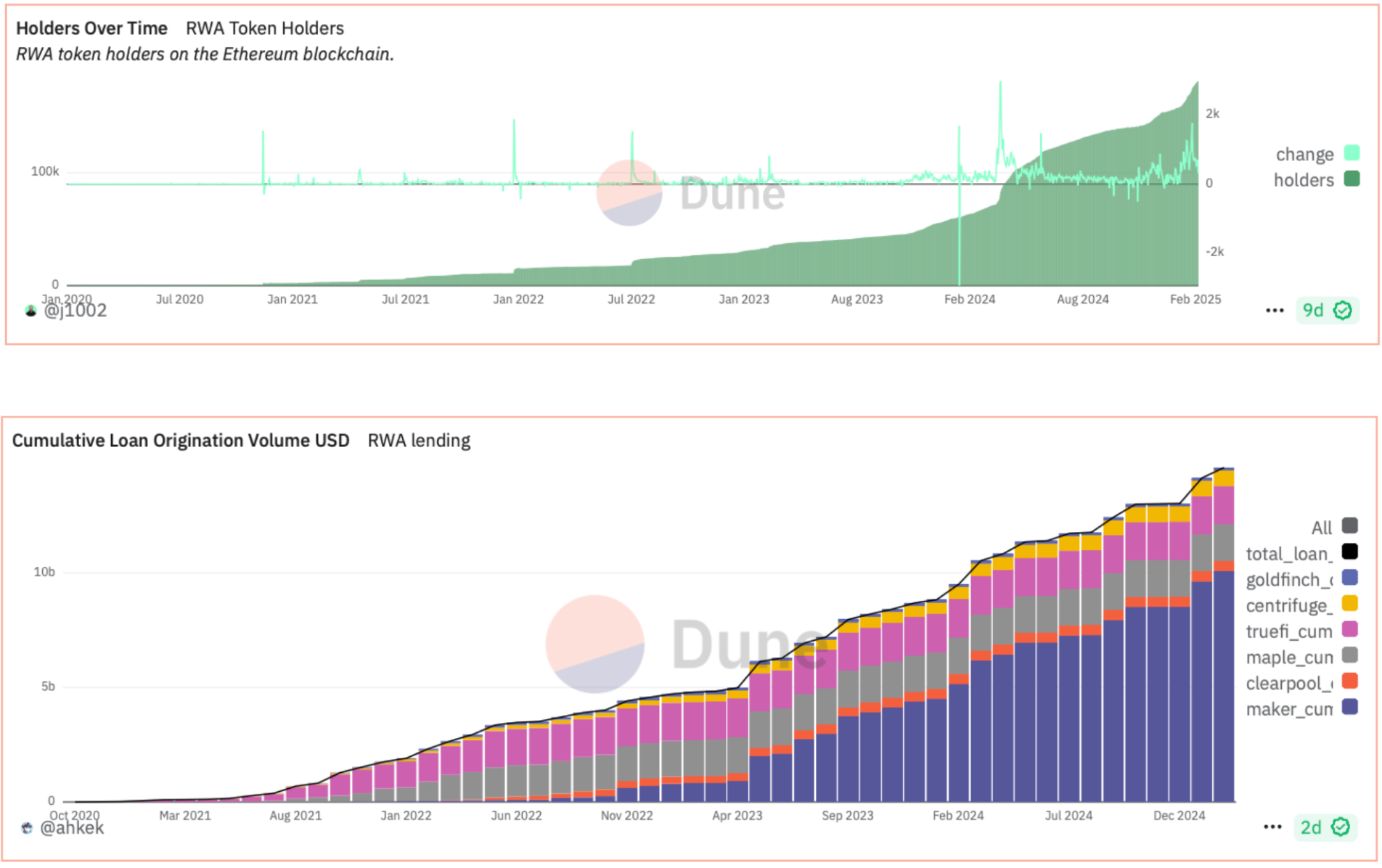Click the 100k y-axis label on holders chart

[x=45, y=171]
